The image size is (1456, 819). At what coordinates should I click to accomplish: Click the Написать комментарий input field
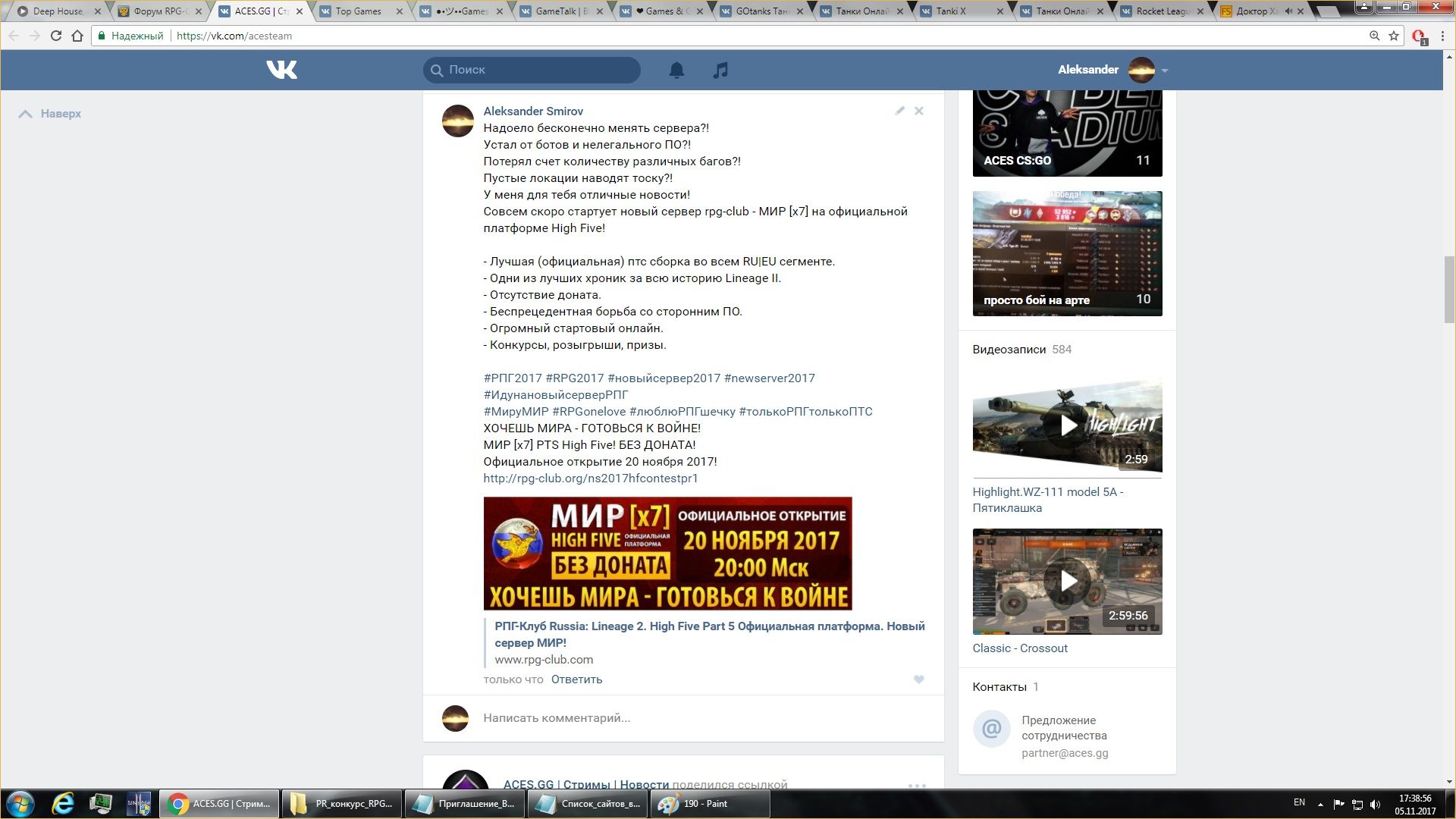pos(698,718)
